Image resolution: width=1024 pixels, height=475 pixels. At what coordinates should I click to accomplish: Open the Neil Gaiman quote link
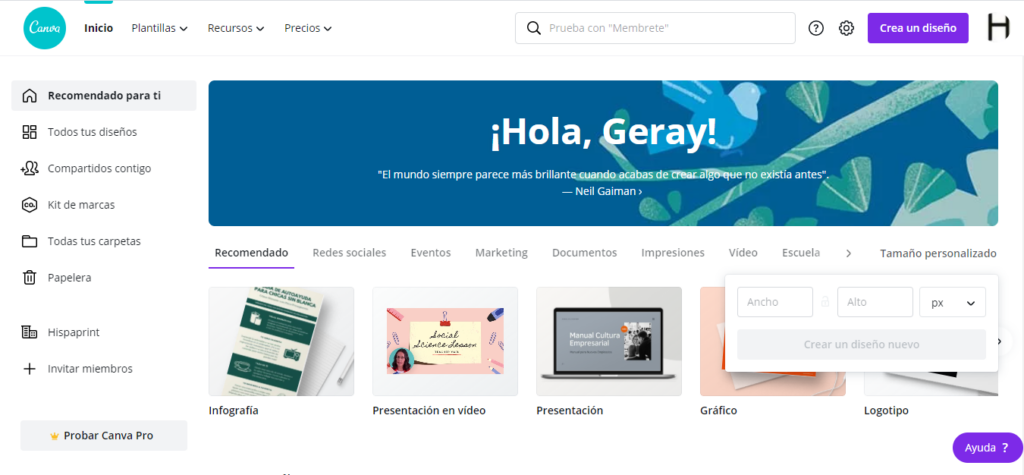(x=602, y=191)
